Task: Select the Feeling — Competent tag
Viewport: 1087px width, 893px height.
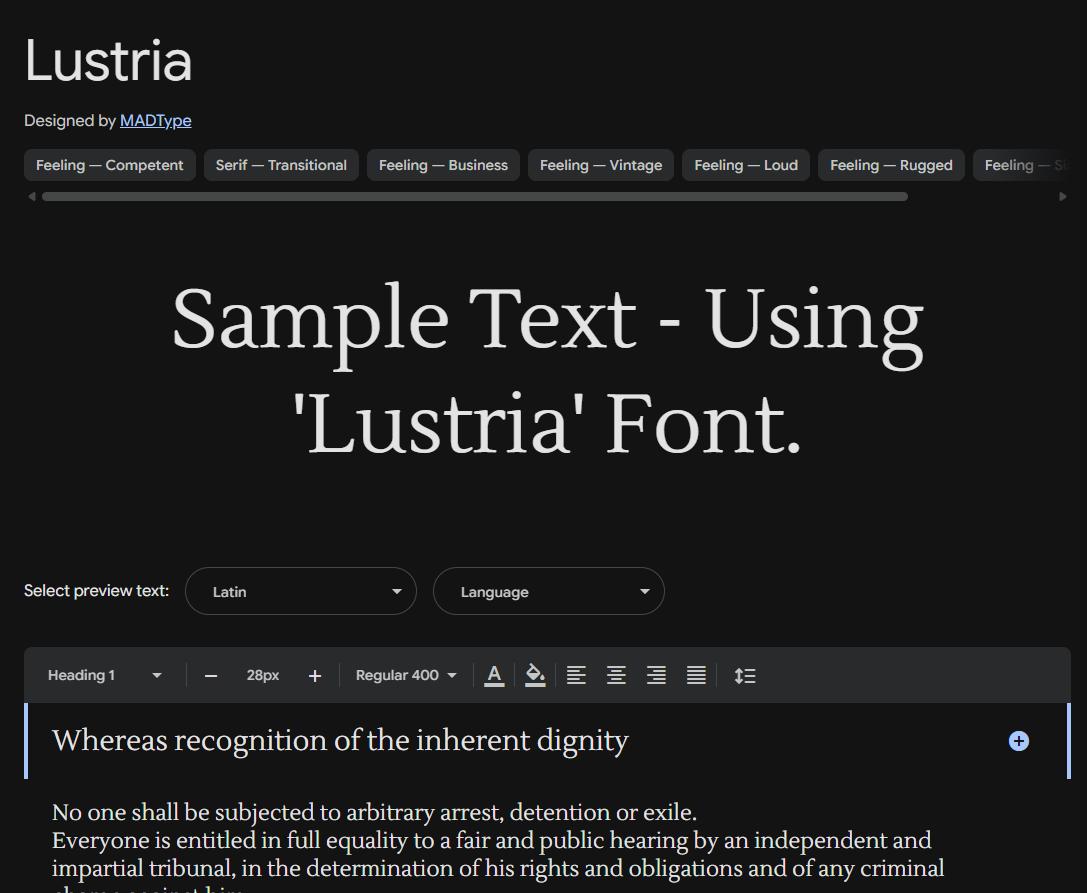Action: [x=110, y=165]
